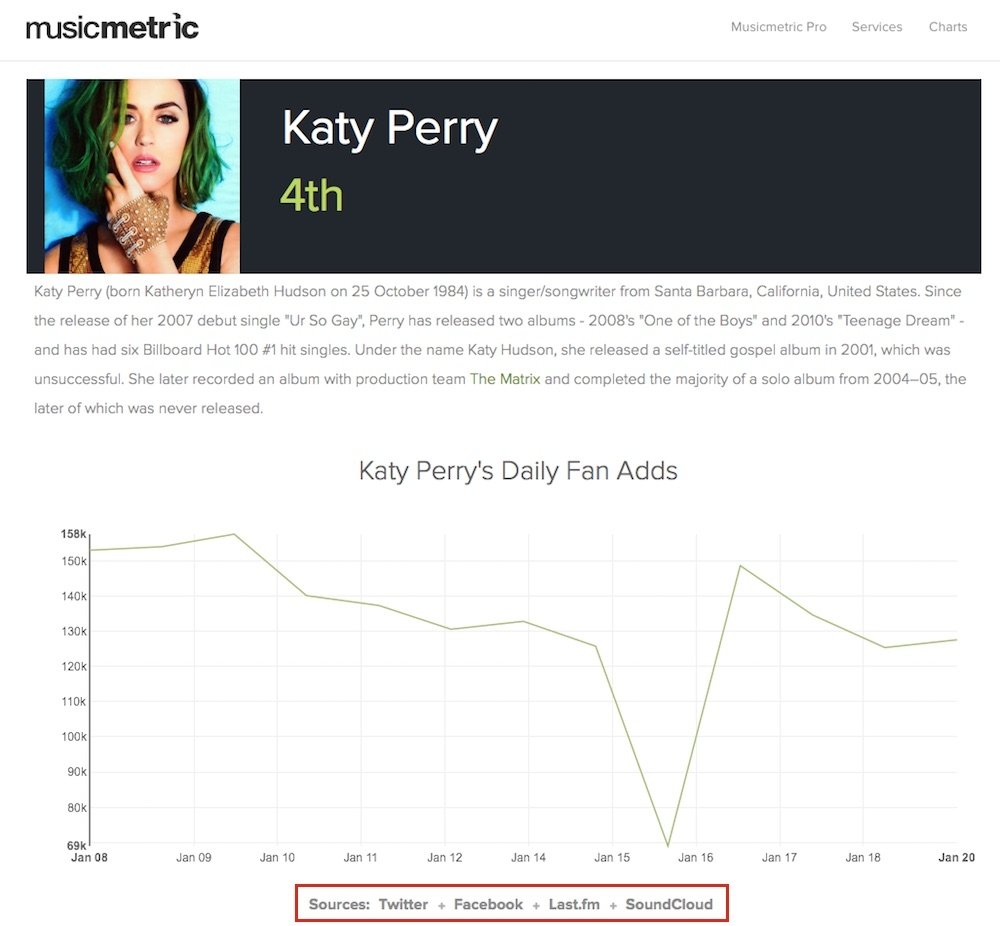Select the Last.fm source

click(x=574, y=904)
